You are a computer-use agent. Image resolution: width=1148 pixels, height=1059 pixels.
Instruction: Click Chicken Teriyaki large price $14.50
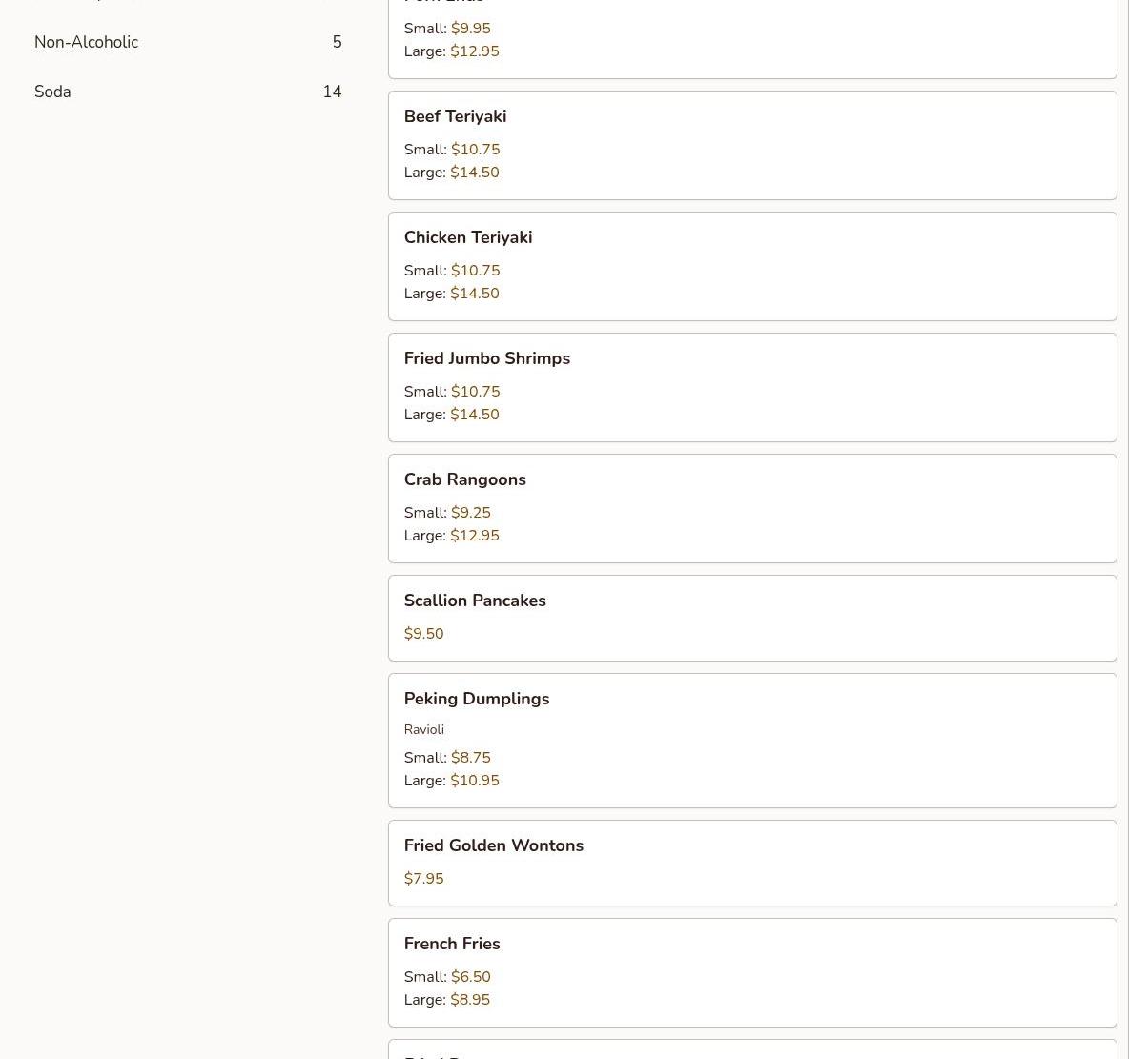(x=475, y=294)
